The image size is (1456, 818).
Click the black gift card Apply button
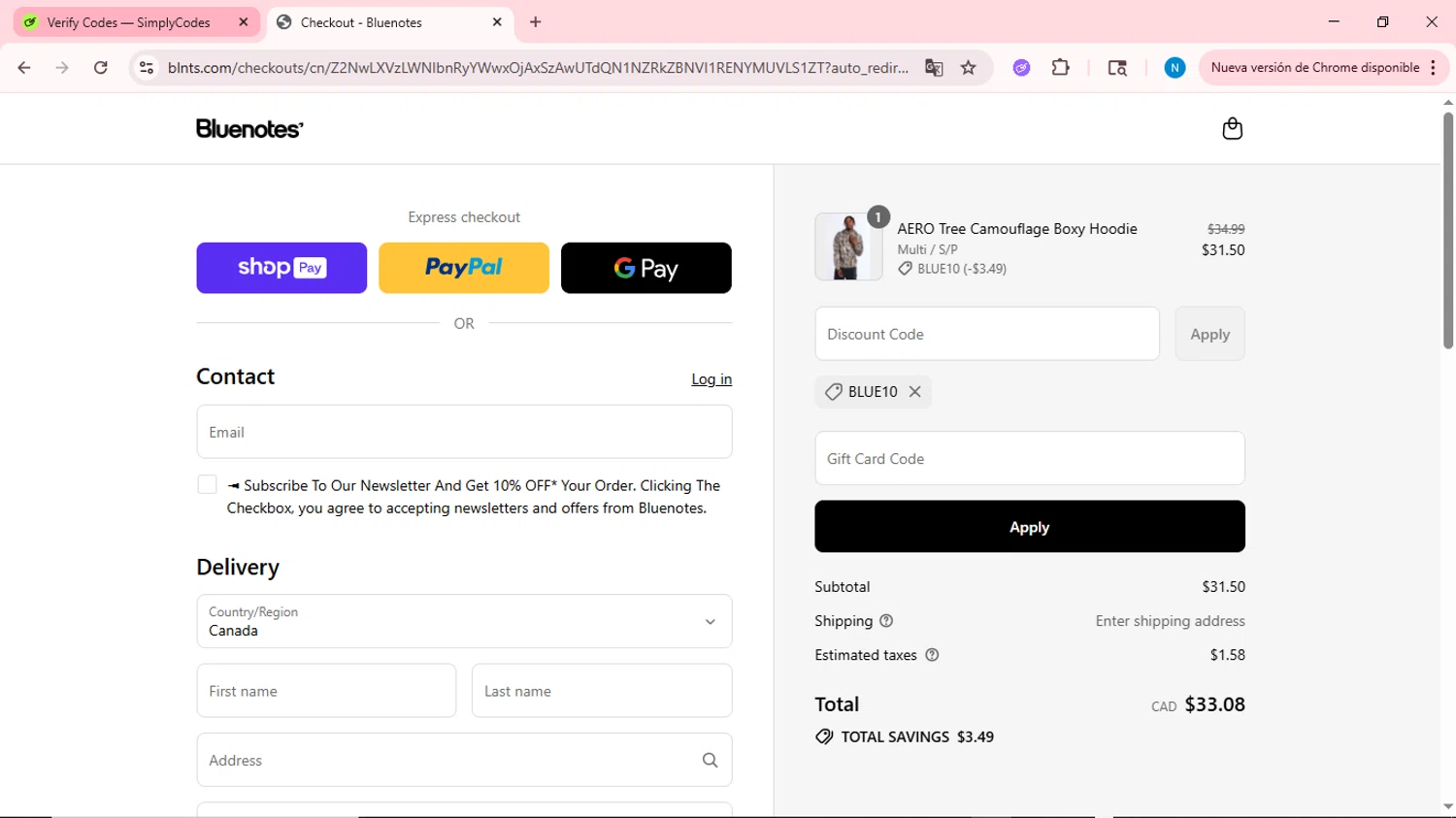click(x=1030, y=527)
